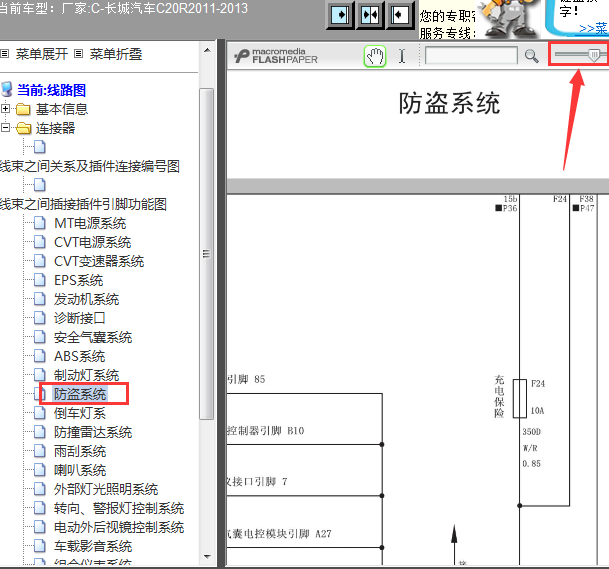Click the page icon beside 诊断接口
Image resolution: width=609 pixels, height=569 pixels.
[39, 318]
